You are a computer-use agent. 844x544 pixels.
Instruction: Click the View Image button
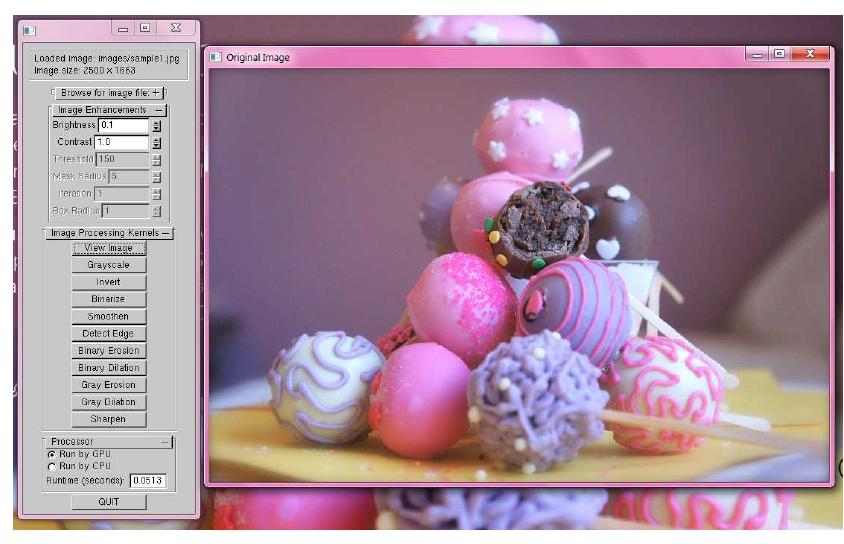[x=109, y=248]
